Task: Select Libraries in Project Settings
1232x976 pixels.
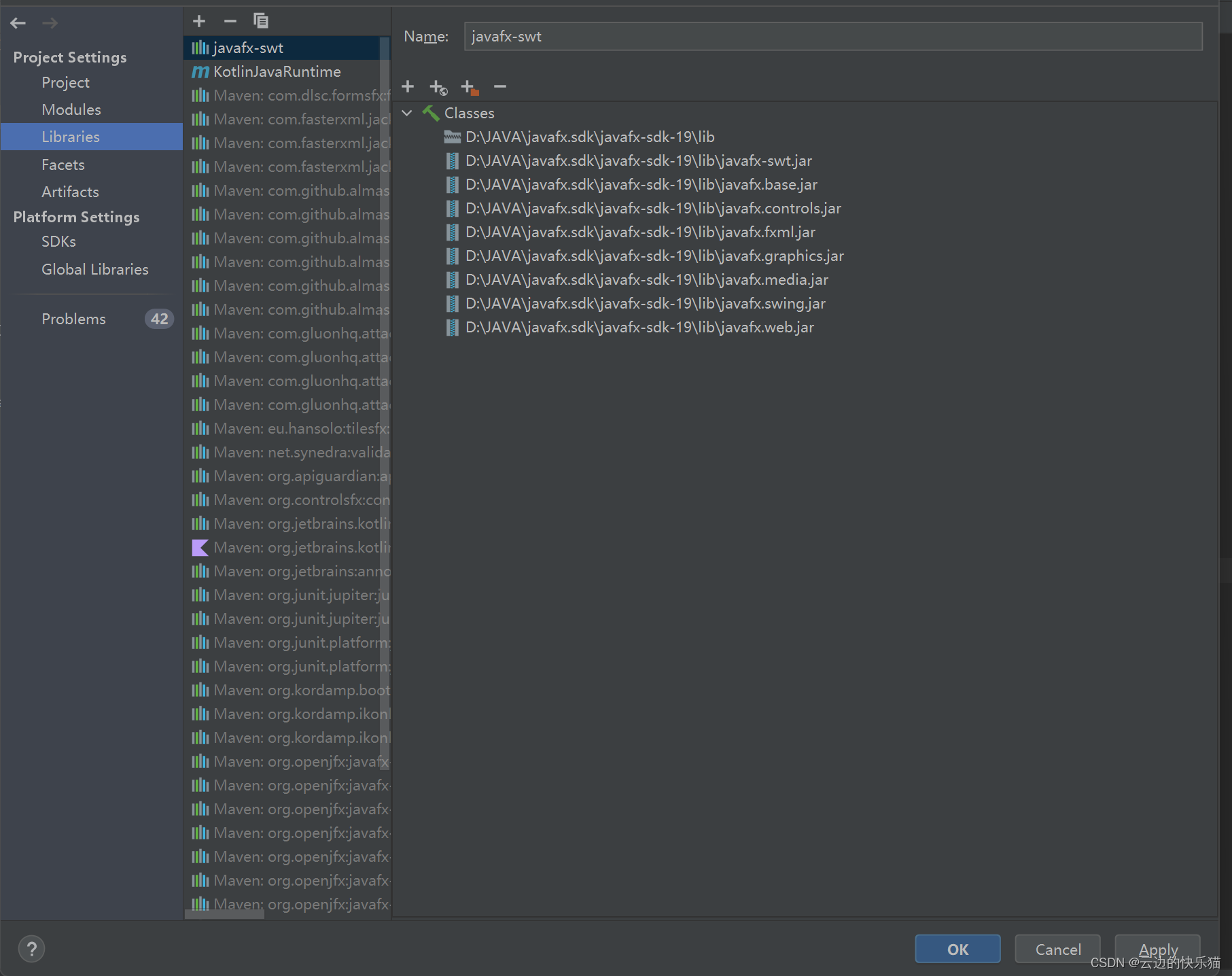Action: [92, 137]
